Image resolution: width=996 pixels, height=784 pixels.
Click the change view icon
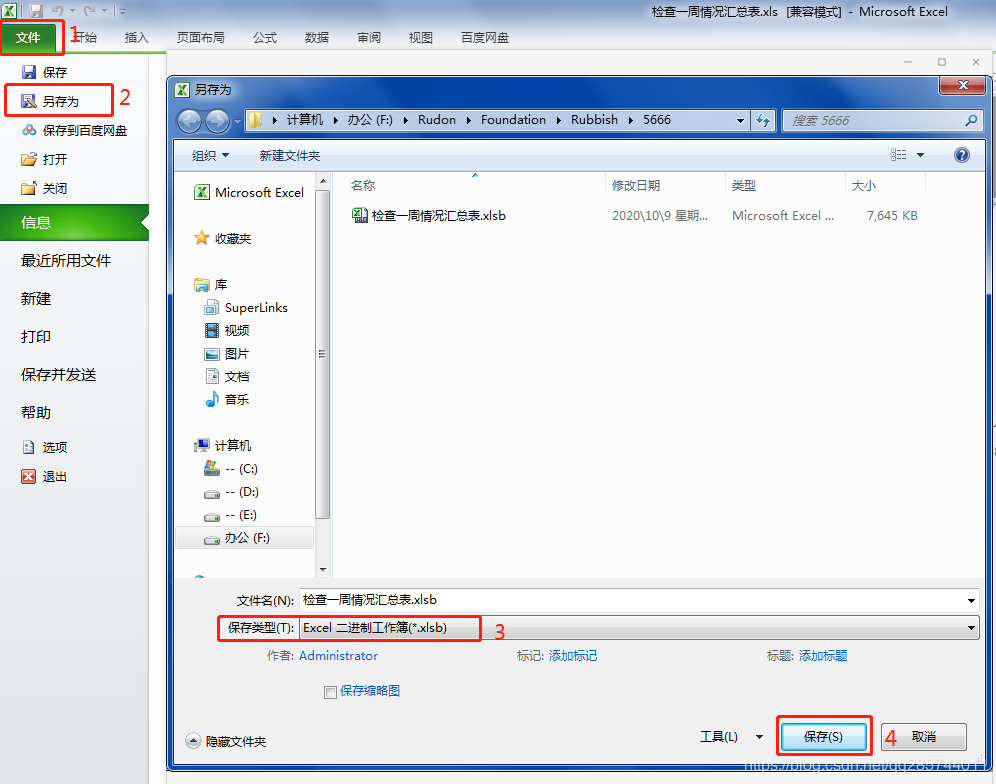898,155
